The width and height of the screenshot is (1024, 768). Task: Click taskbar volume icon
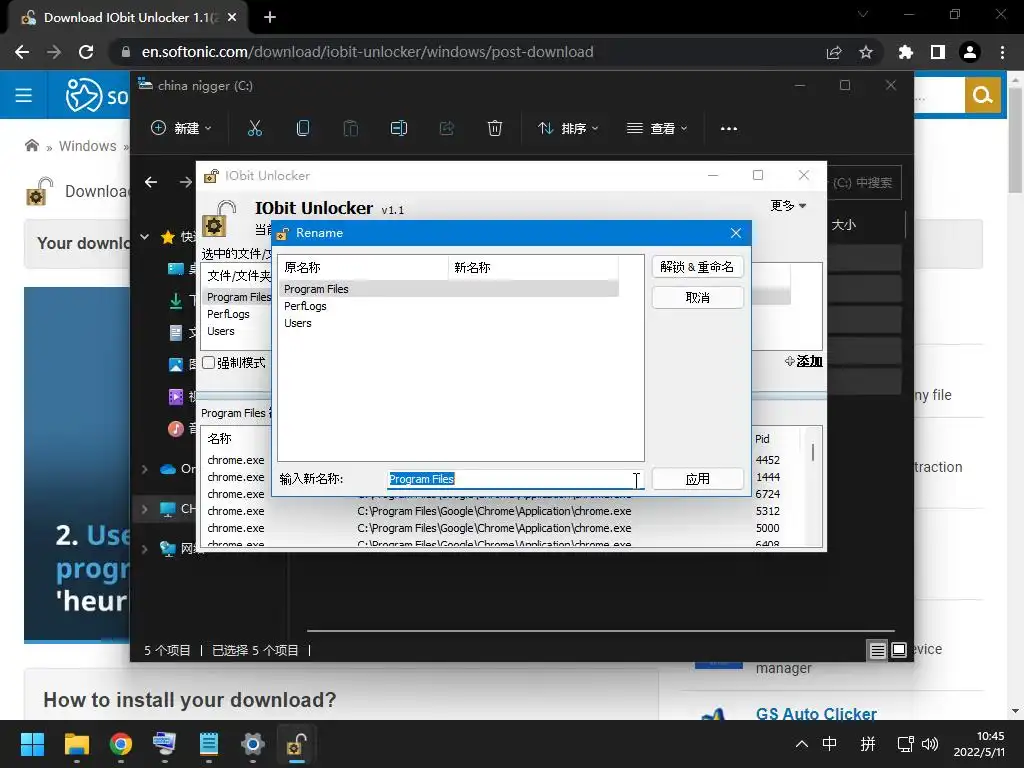pyautogui.click(x=930, y=744)
